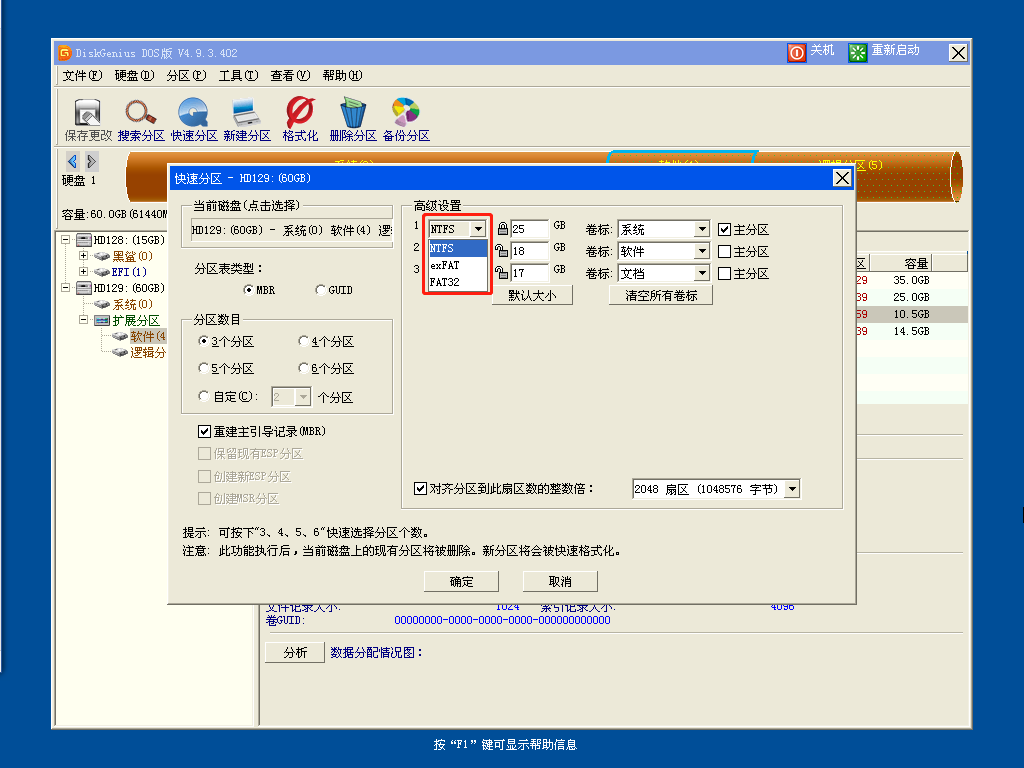Open the 文档 volume label dropdown

point(702,273)
